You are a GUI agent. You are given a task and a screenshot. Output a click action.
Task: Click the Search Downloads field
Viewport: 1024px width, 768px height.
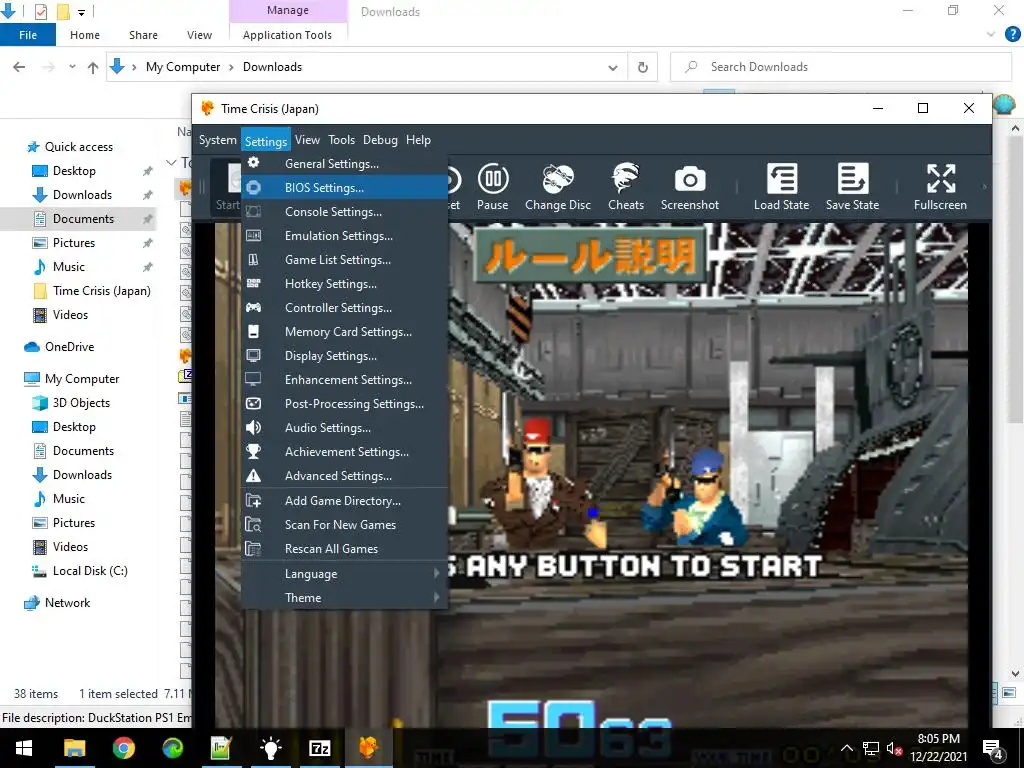click(x=840, y=67)
